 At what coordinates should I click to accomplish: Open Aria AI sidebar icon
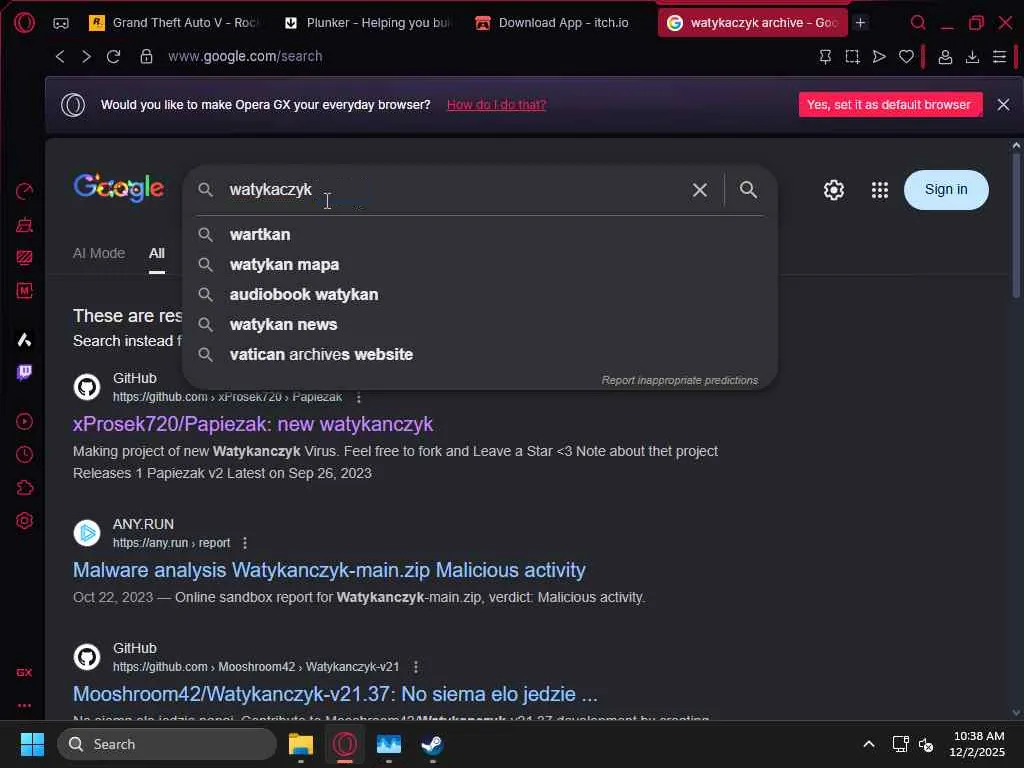coord(24,340)
